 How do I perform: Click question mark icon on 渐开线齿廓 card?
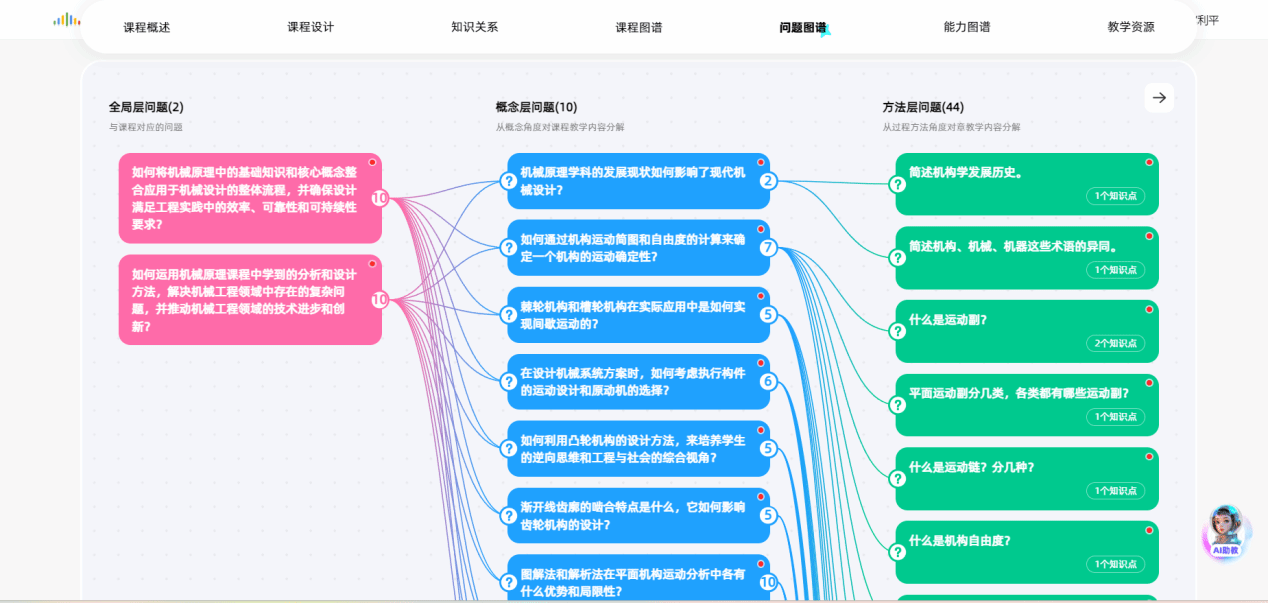(508, 516)
